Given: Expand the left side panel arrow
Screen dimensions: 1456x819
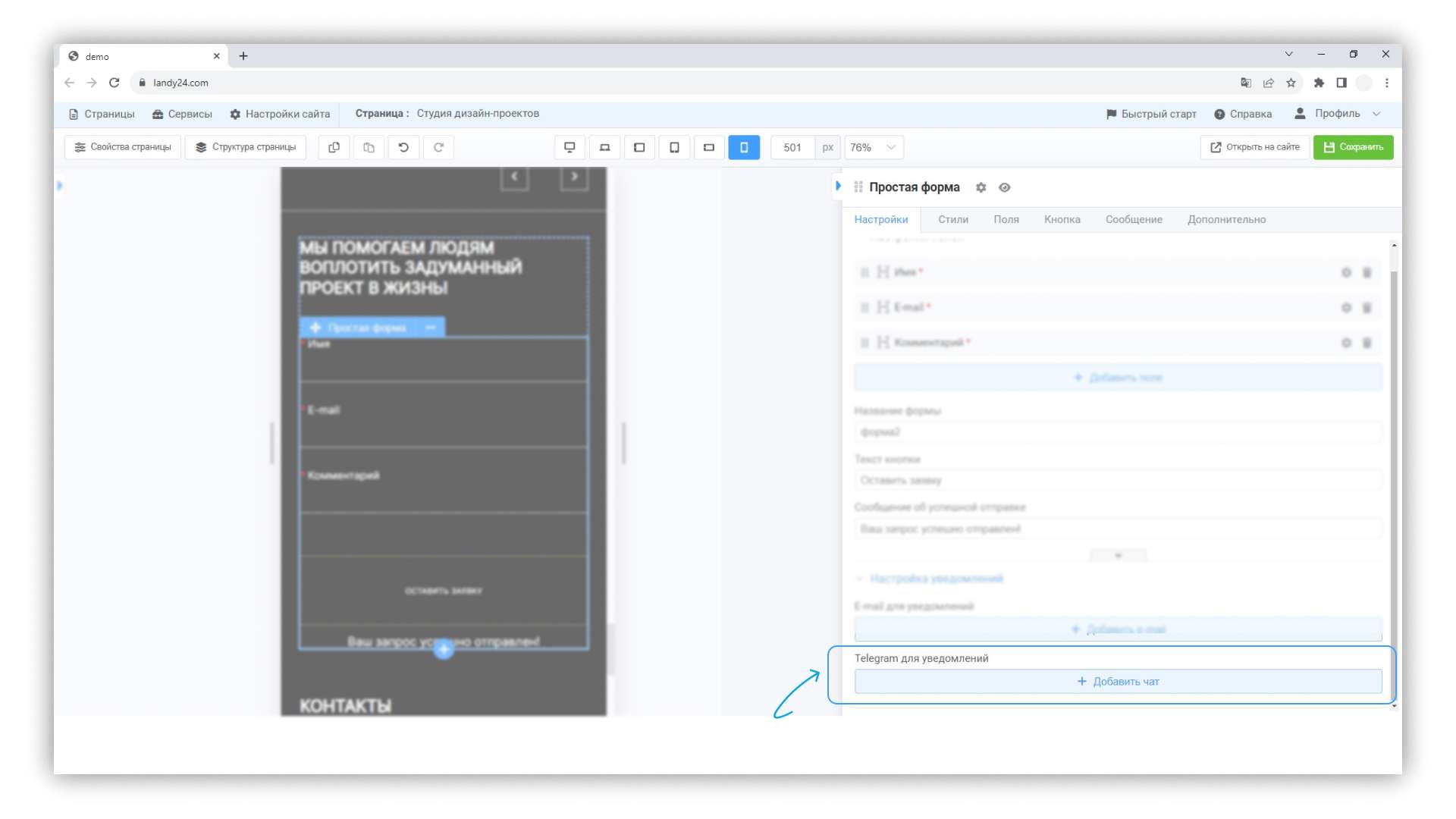Looking at the screenshot, I should pyautogui.click(x=59, y=185).
